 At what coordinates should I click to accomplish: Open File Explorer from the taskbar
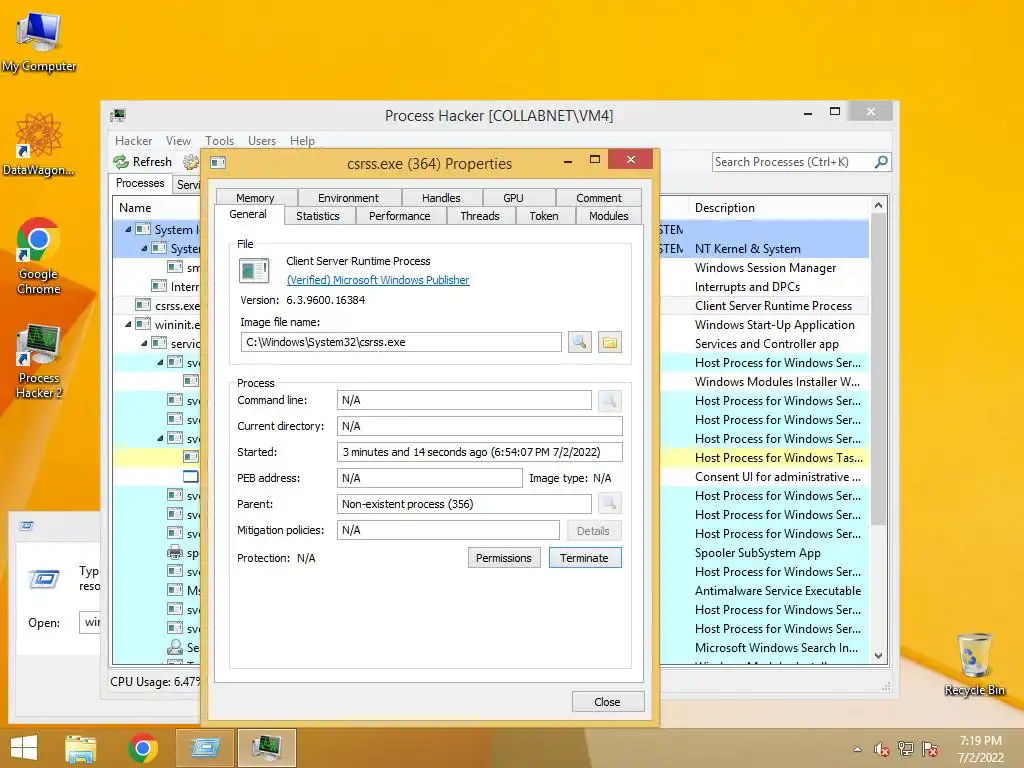pos(81,748)
